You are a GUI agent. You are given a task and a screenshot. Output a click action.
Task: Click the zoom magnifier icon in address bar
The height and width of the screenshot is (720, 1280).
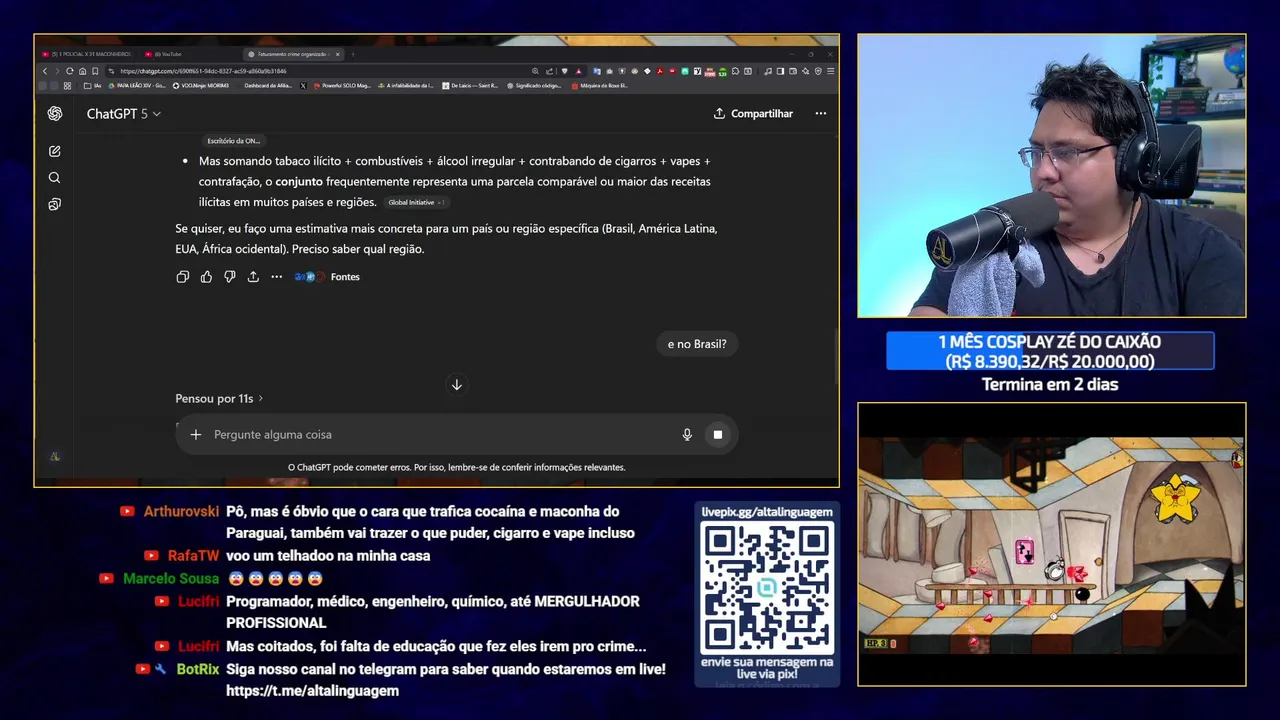click(x=535, y=71)
